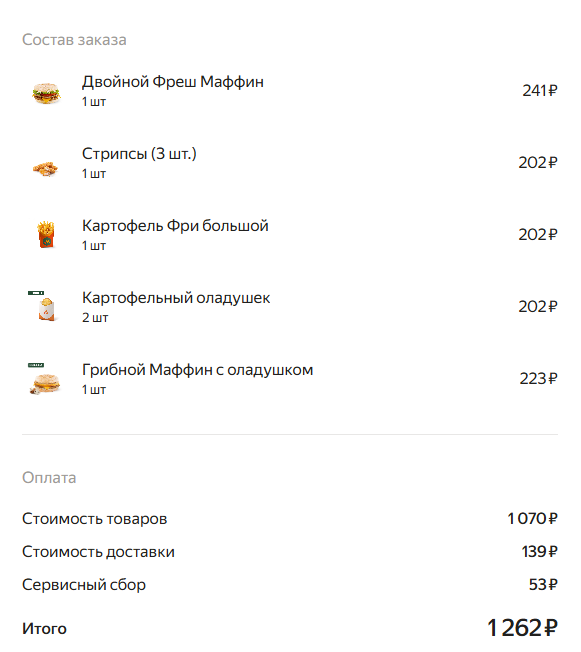Screen dimensions: 581x652
Task: Click the Оплата section heading
Action: 49,478
